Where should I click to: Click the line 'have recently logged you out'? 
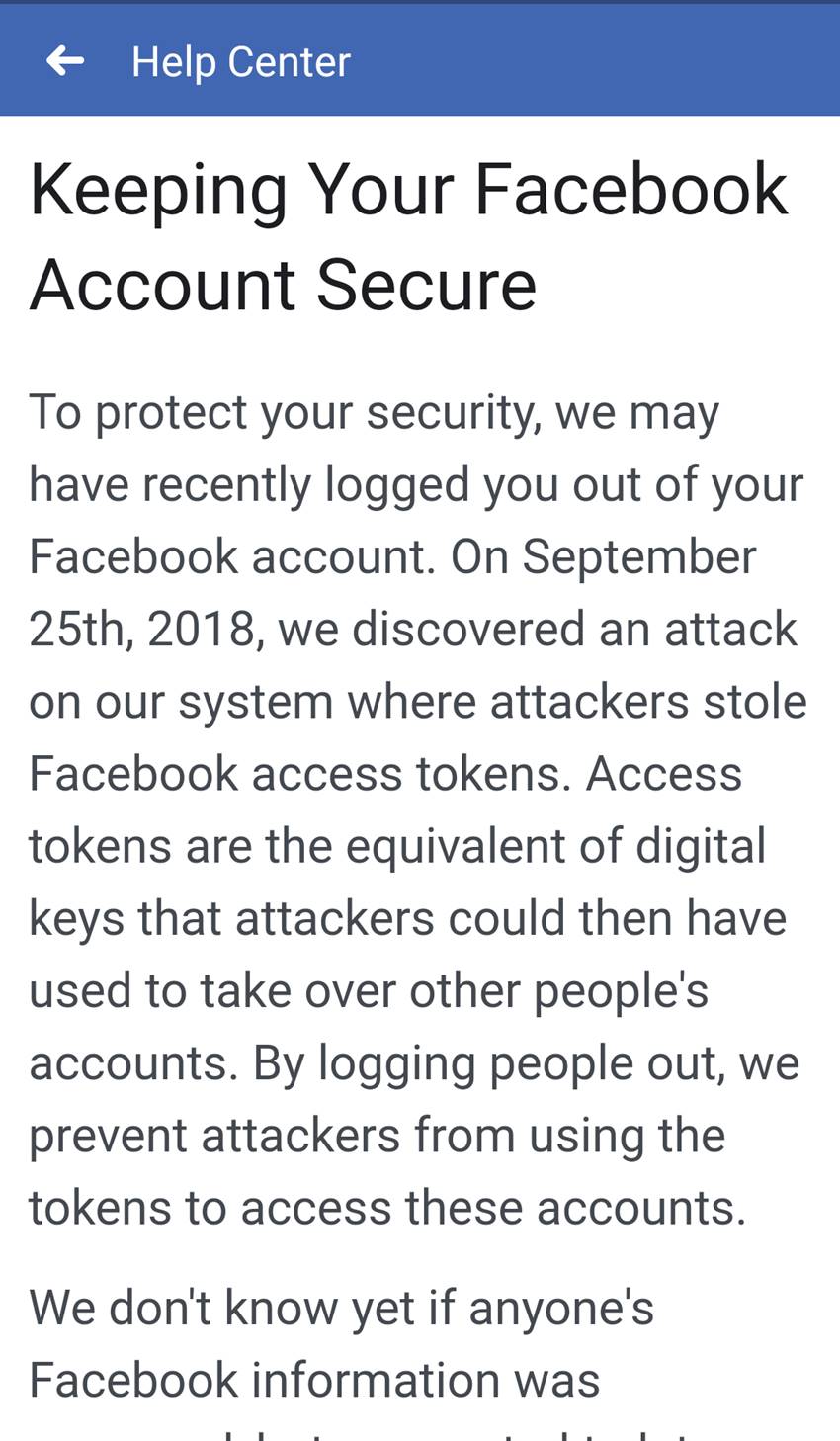tap(296, 484)
